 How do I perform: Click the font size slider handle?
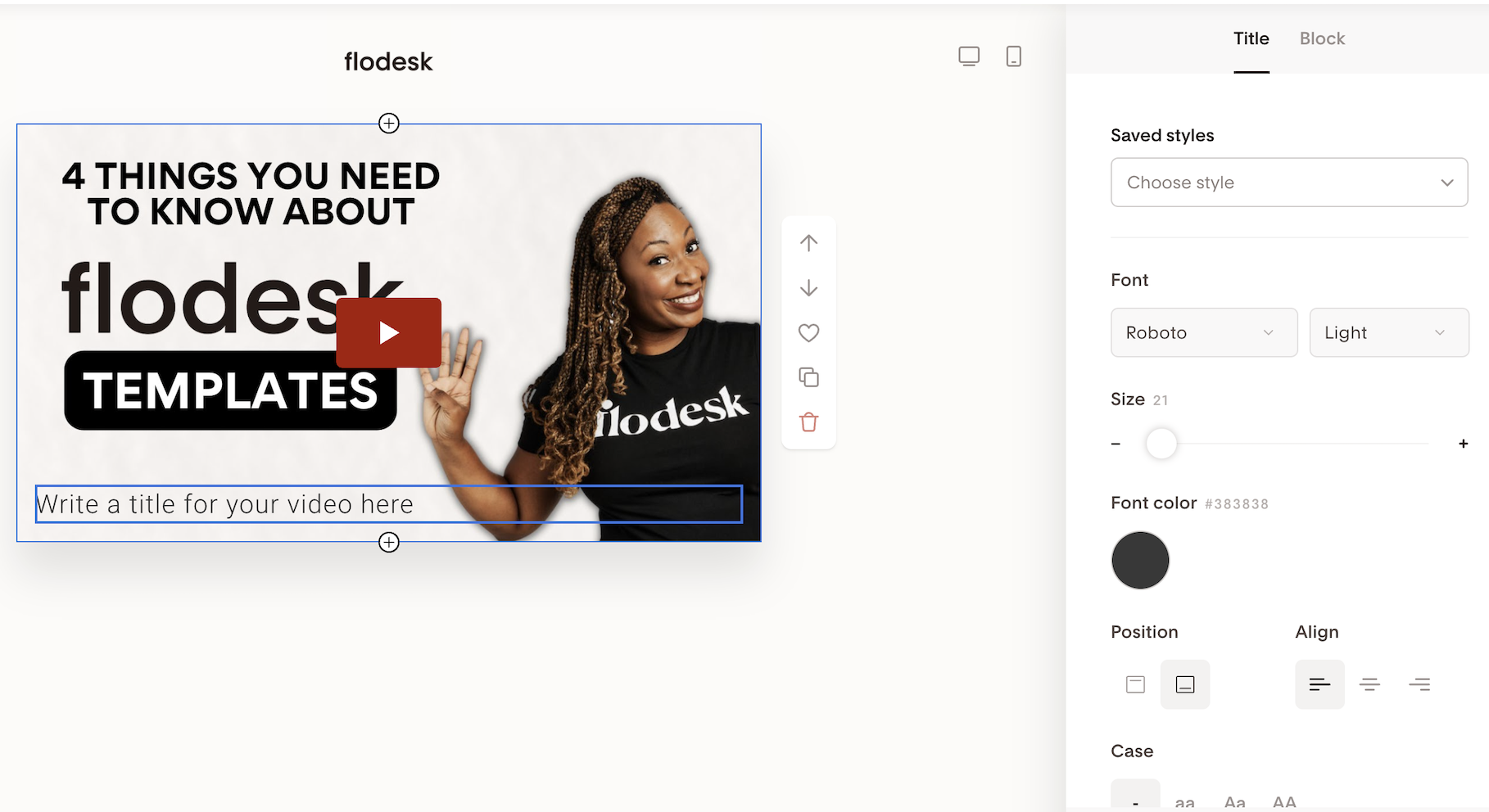click(x=1161, y=444)
